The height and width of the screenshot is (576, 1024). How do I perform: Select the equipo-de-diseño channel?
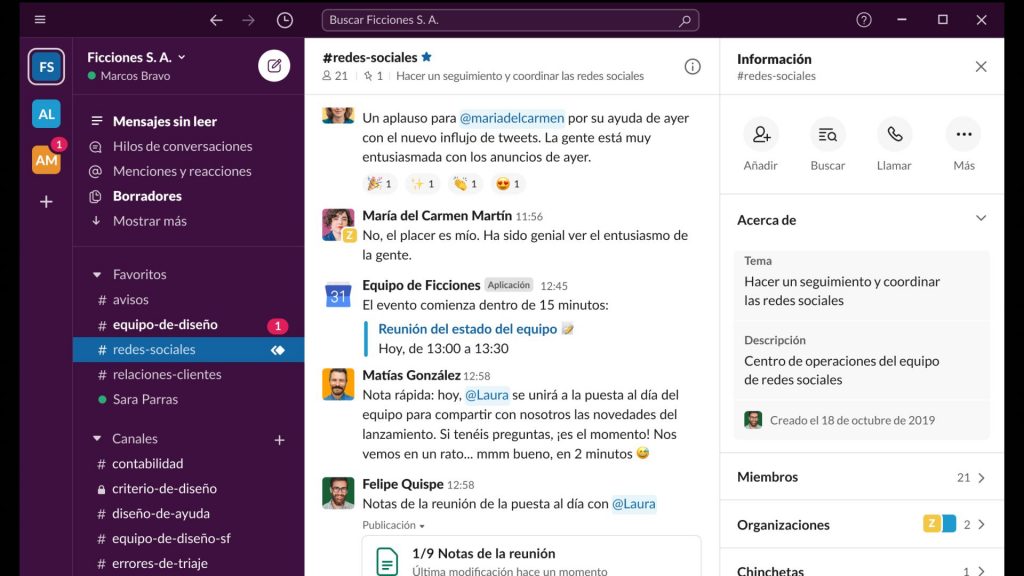(x=165, y=325)
